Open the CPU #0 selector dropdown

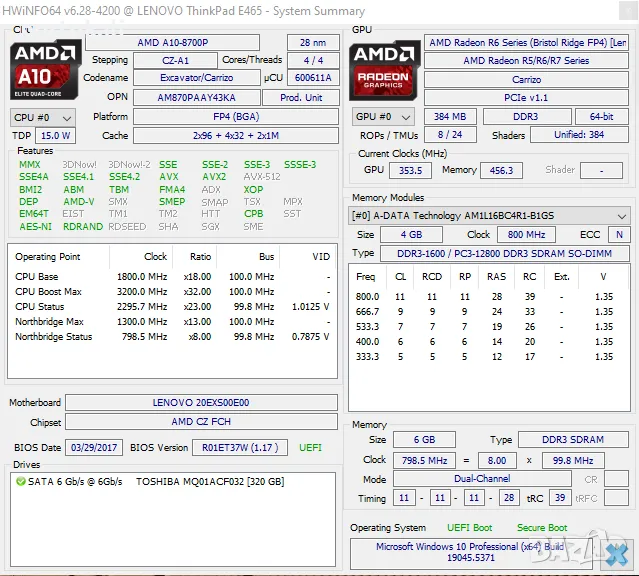click(40, 117)
